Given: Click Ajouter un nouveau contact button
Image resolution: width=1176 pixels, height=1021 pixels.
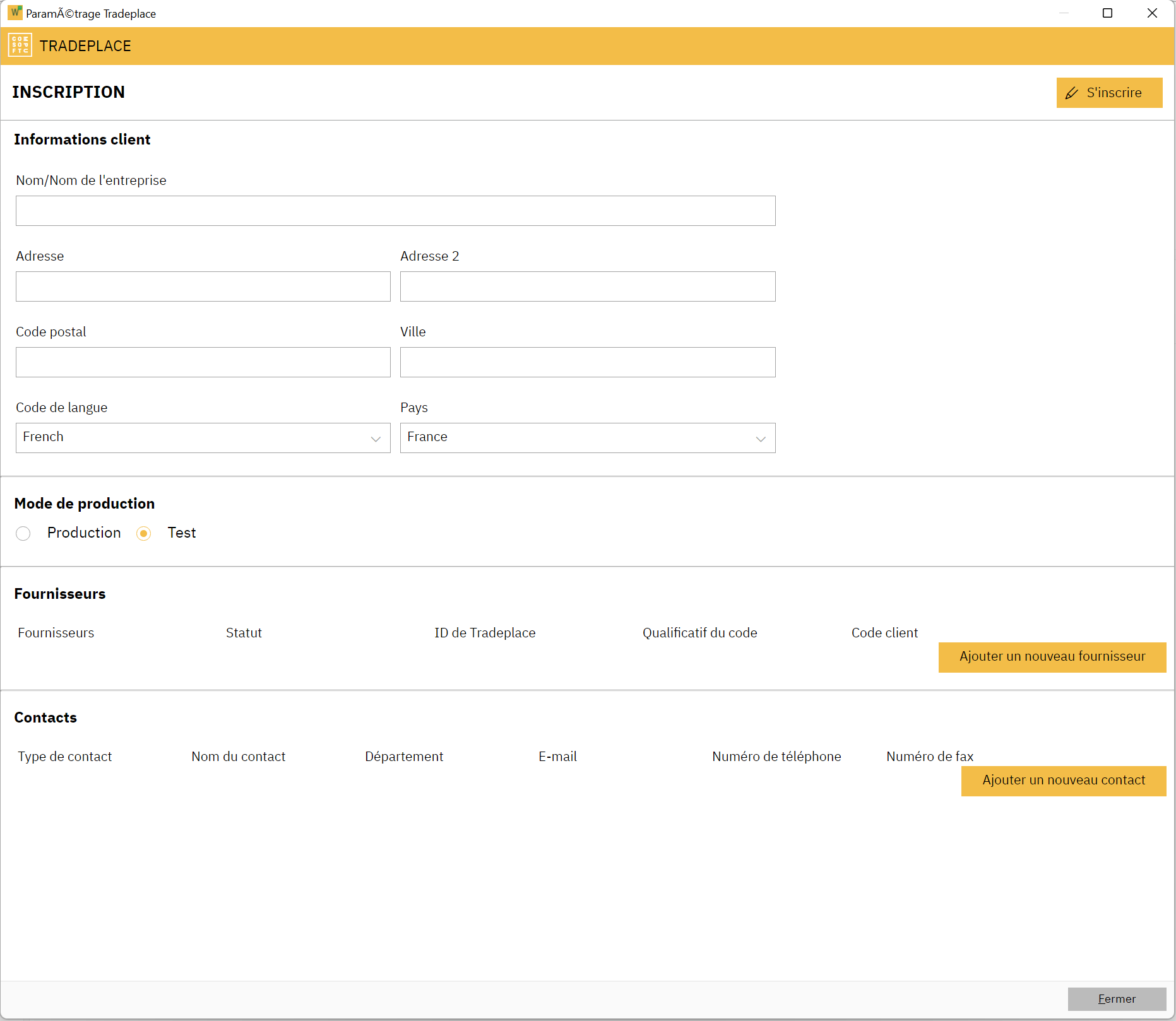Looking at the screenshot, I should point(1064,781).
